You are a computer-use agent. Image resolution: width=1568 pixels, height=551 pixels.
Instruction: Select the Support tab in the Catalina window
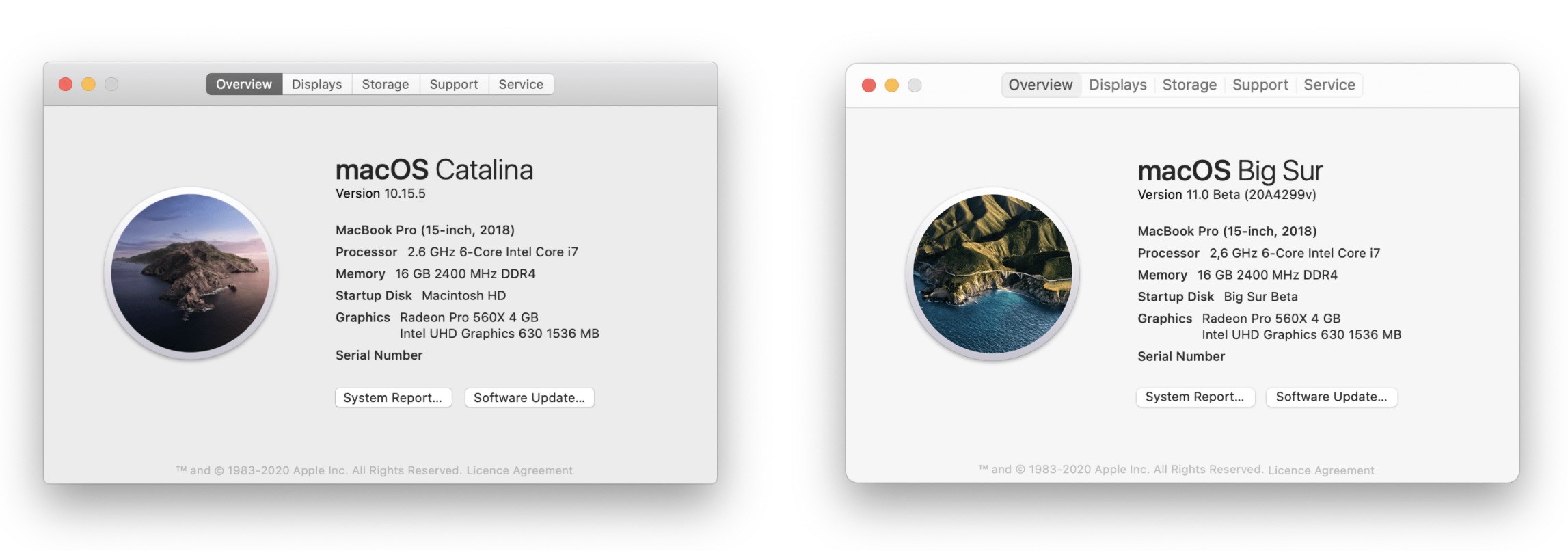pyautogui.click(x=454, y=84)
